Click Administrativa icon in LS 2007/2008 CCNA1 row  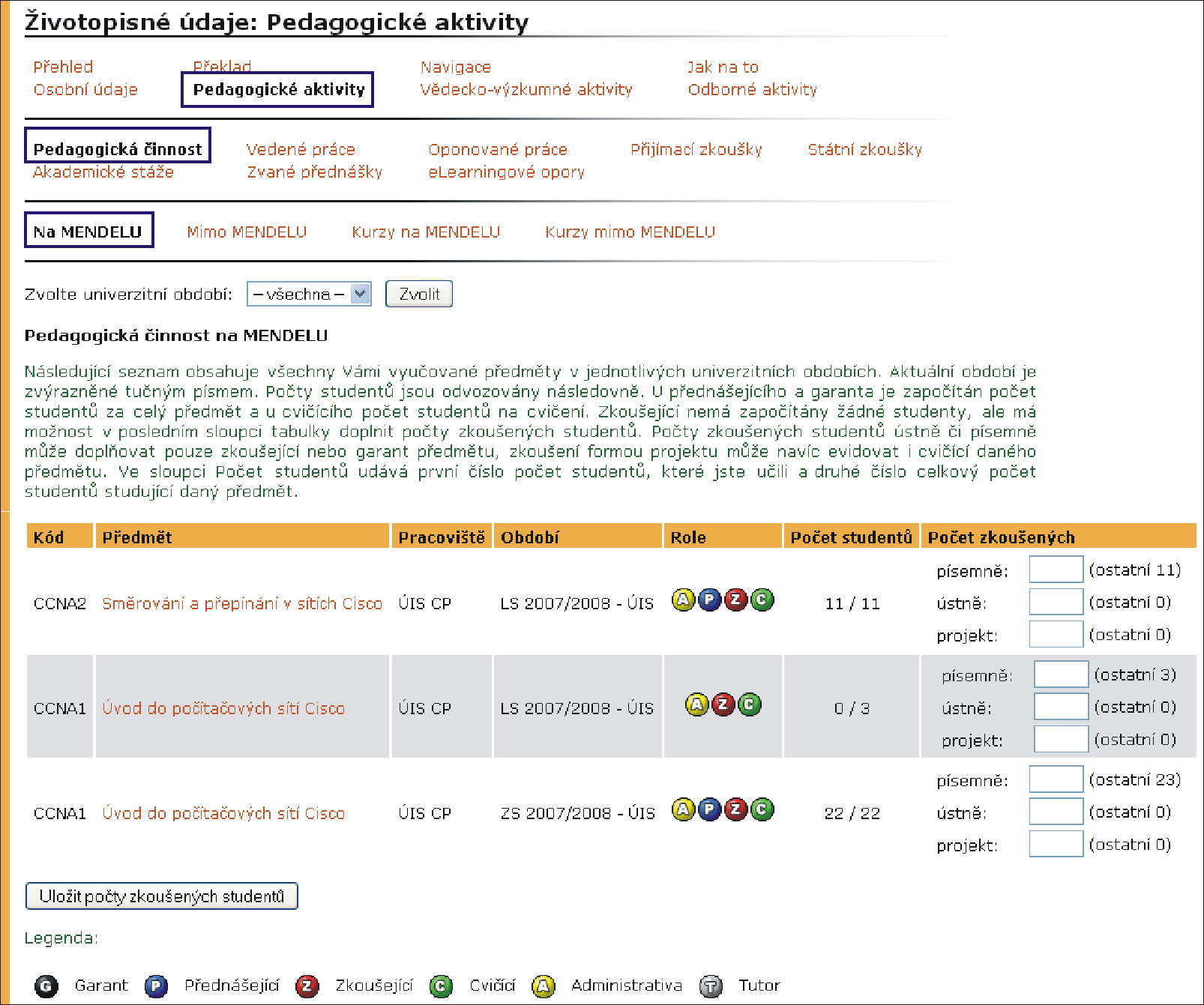click(x=696, y=704)
